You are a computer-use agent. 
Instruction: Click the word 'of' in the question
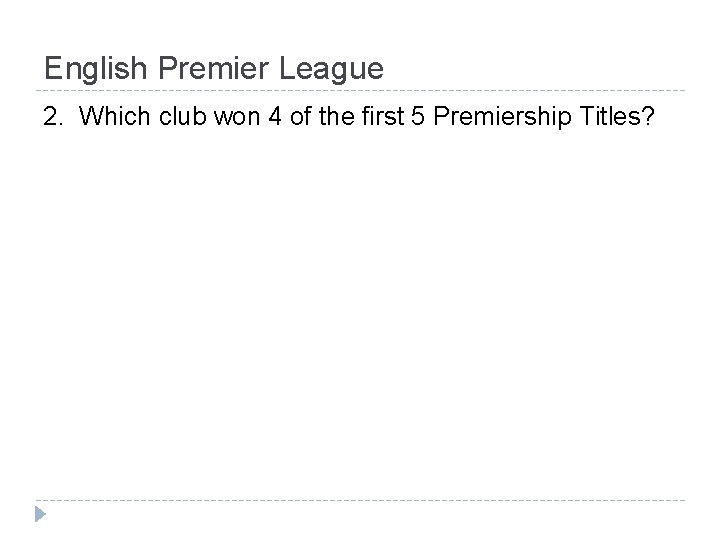coord(300,116)
